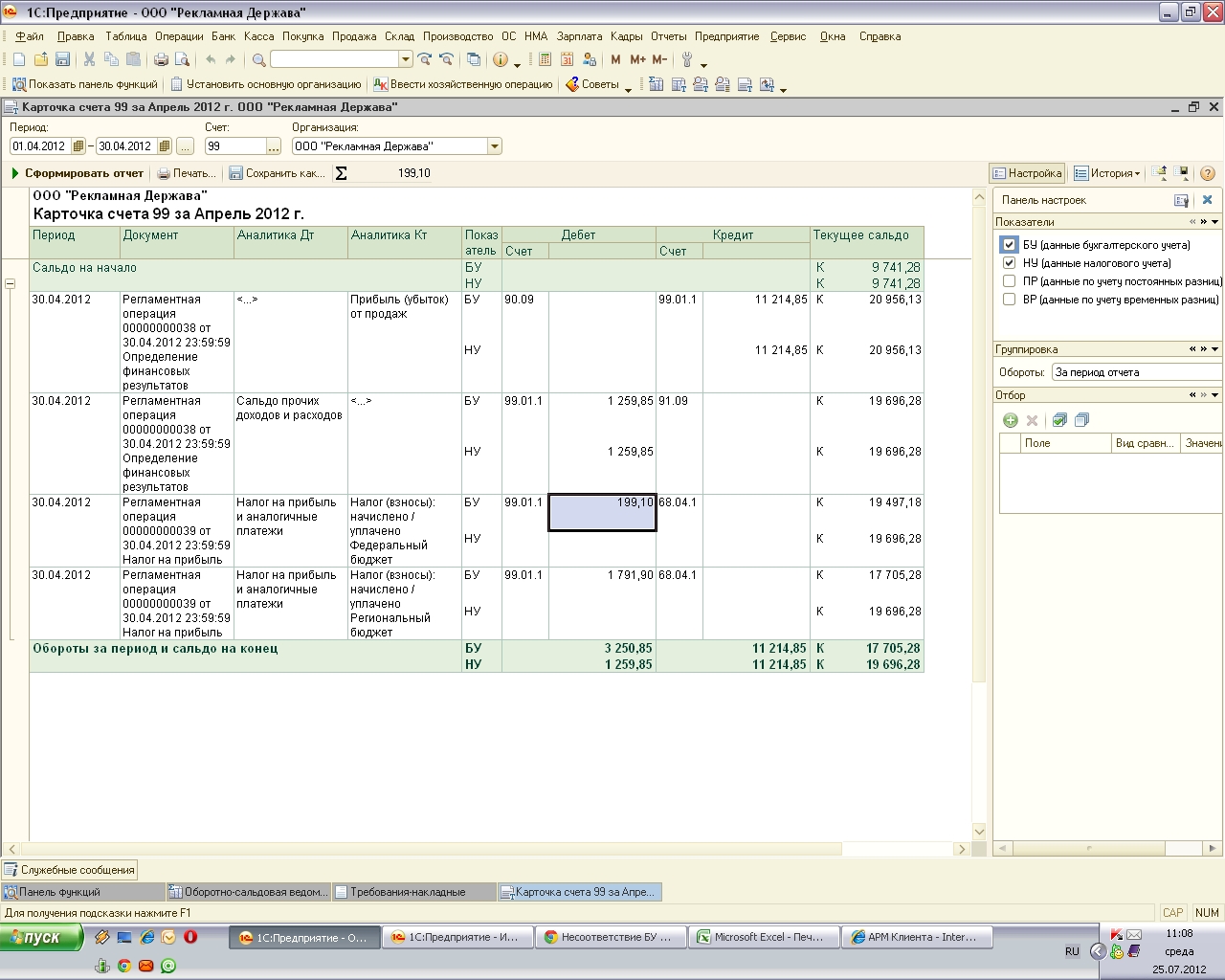Click the green add filter icon
1225x980 pixels.
click(1010, 420)
